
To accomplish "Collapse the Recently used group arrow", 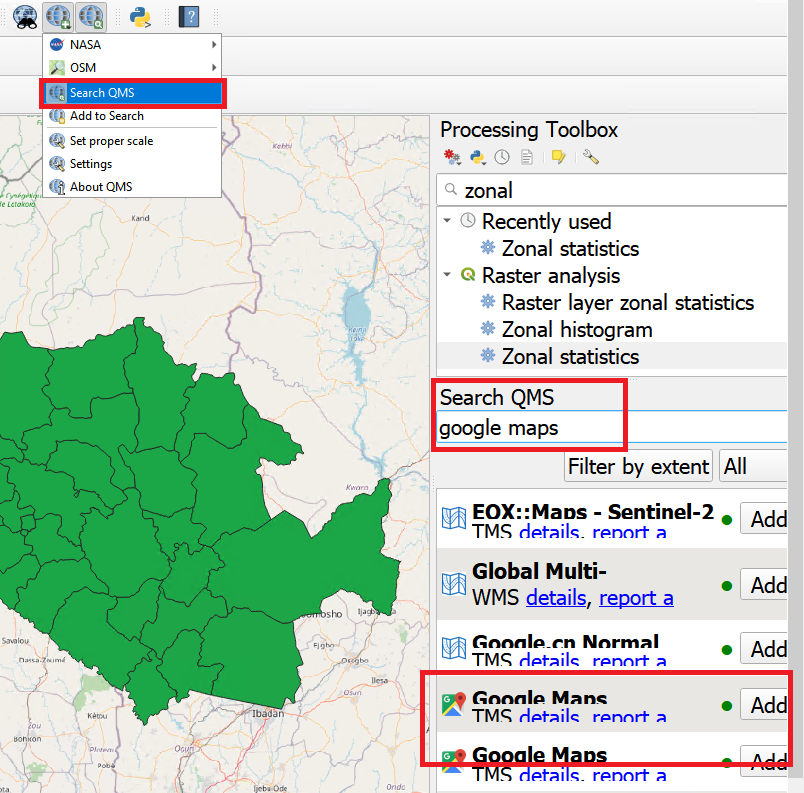I will 447,220.
